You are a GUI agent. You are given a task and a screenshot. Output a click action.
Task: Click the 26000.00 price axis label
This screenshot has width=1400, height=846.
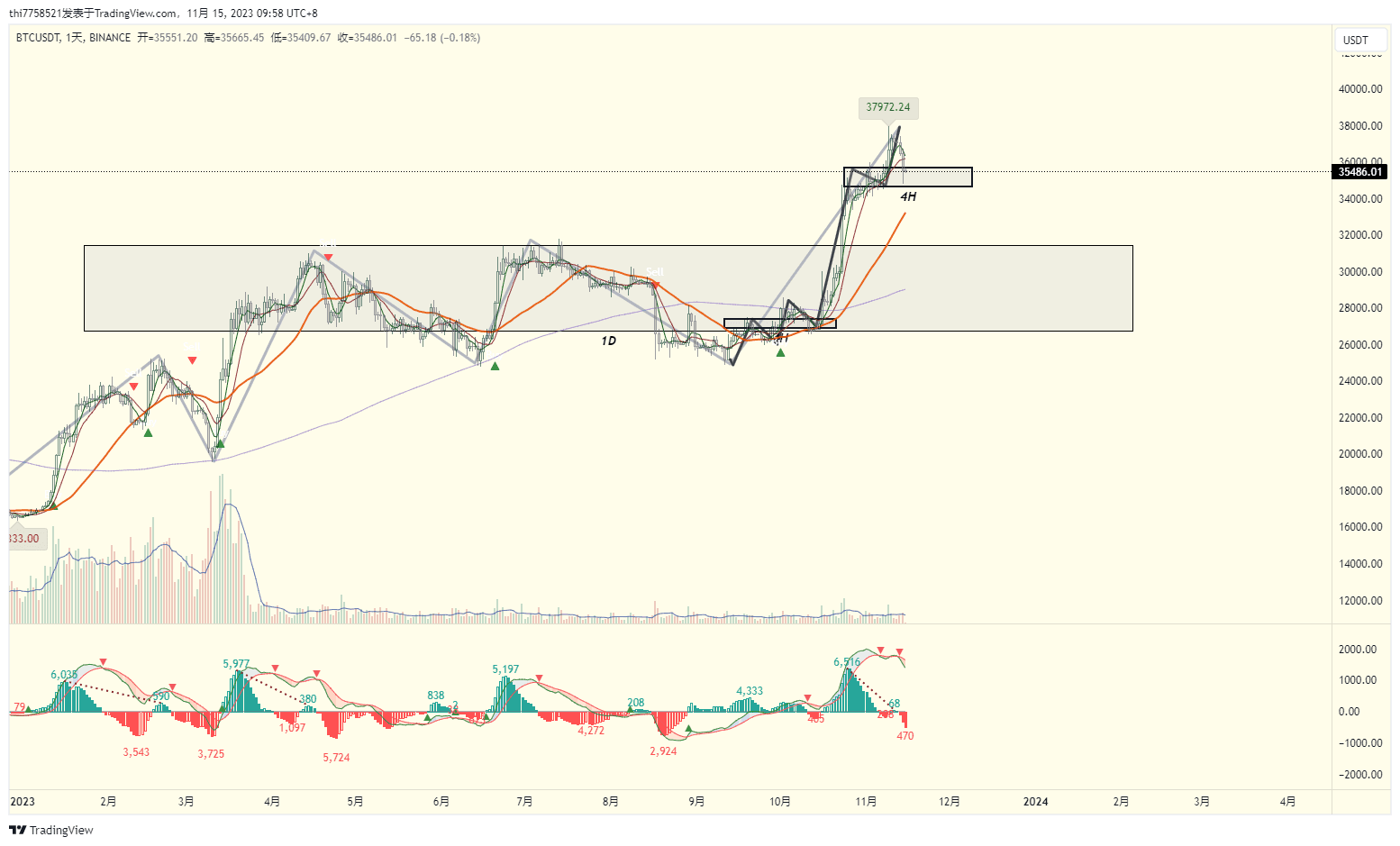(1360, 345)
